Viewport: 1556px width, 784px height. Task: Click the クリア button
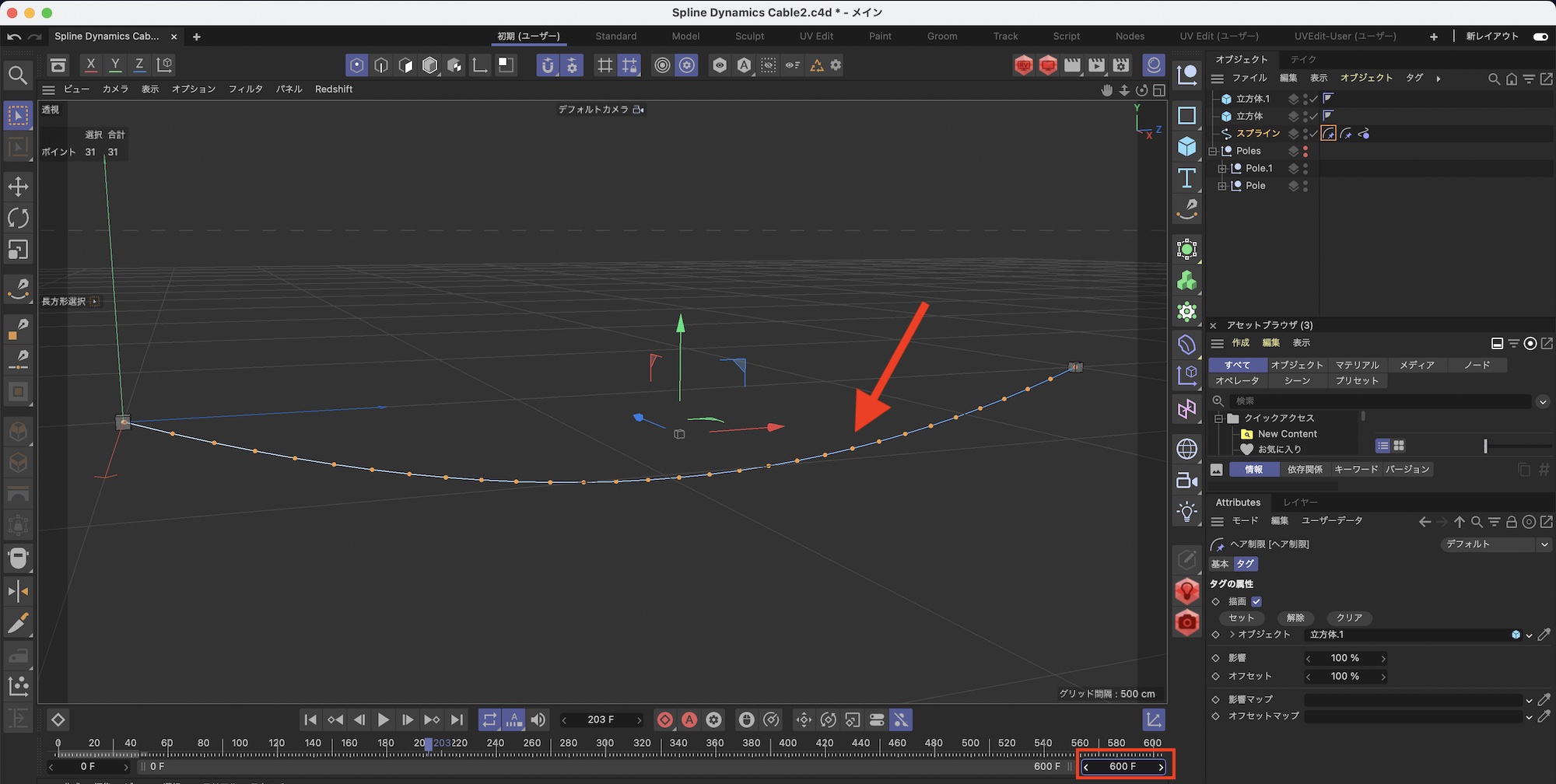[1349, 618]
